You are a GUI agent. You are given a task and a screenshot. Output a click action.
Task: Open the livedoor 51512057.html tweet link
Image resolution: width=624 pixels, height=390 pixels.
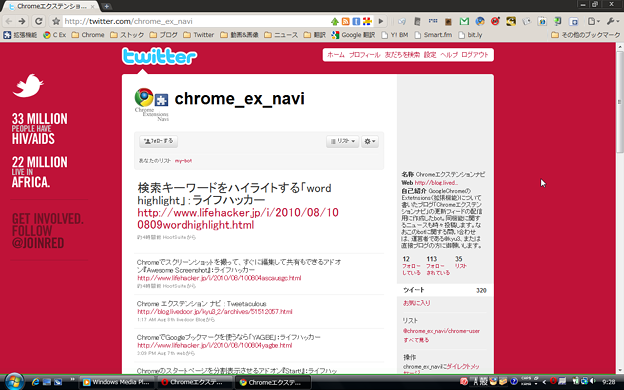214,312
